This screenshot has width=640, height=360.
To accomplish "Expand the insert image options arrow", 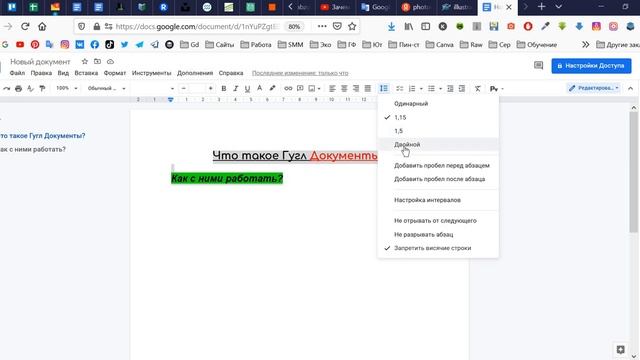I will (x=319, y=89).
